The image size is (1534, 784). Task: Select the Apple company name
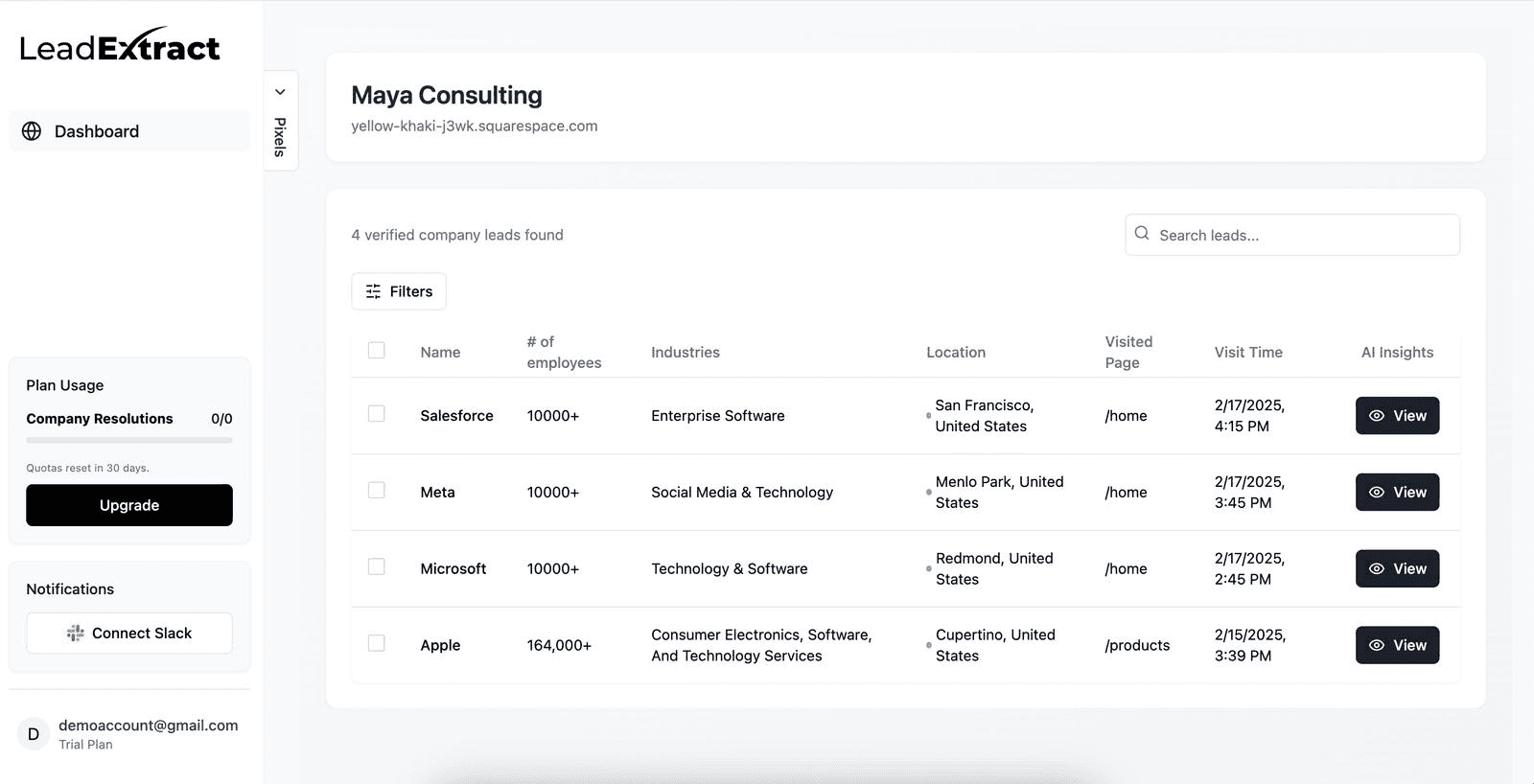point(440,646)
